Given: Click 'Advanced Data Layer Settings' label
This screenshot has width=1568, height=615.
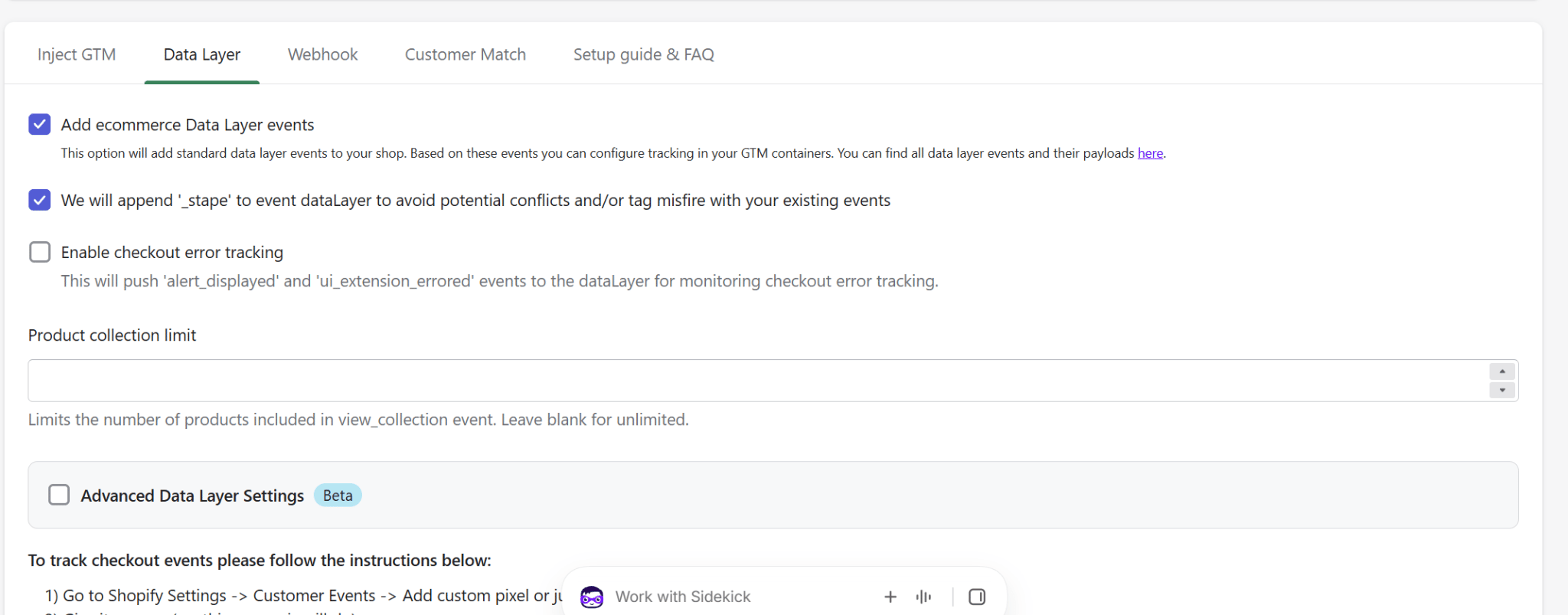Looking at the screenshot, I should coord(192,496).
